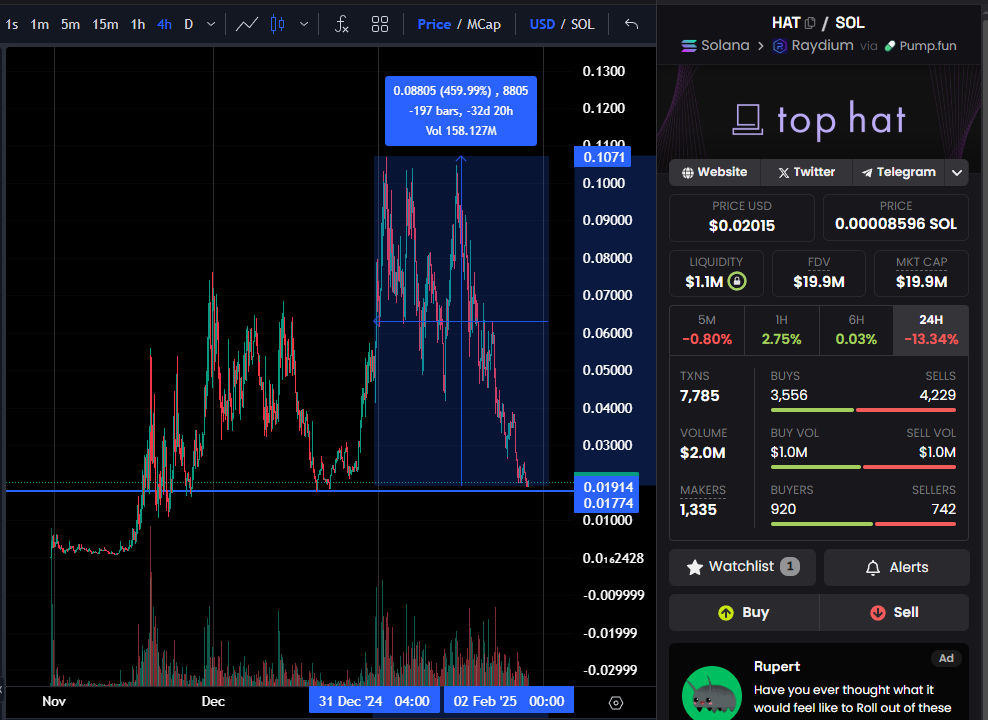Select the D daily timeframe

[x=188, y=25]
